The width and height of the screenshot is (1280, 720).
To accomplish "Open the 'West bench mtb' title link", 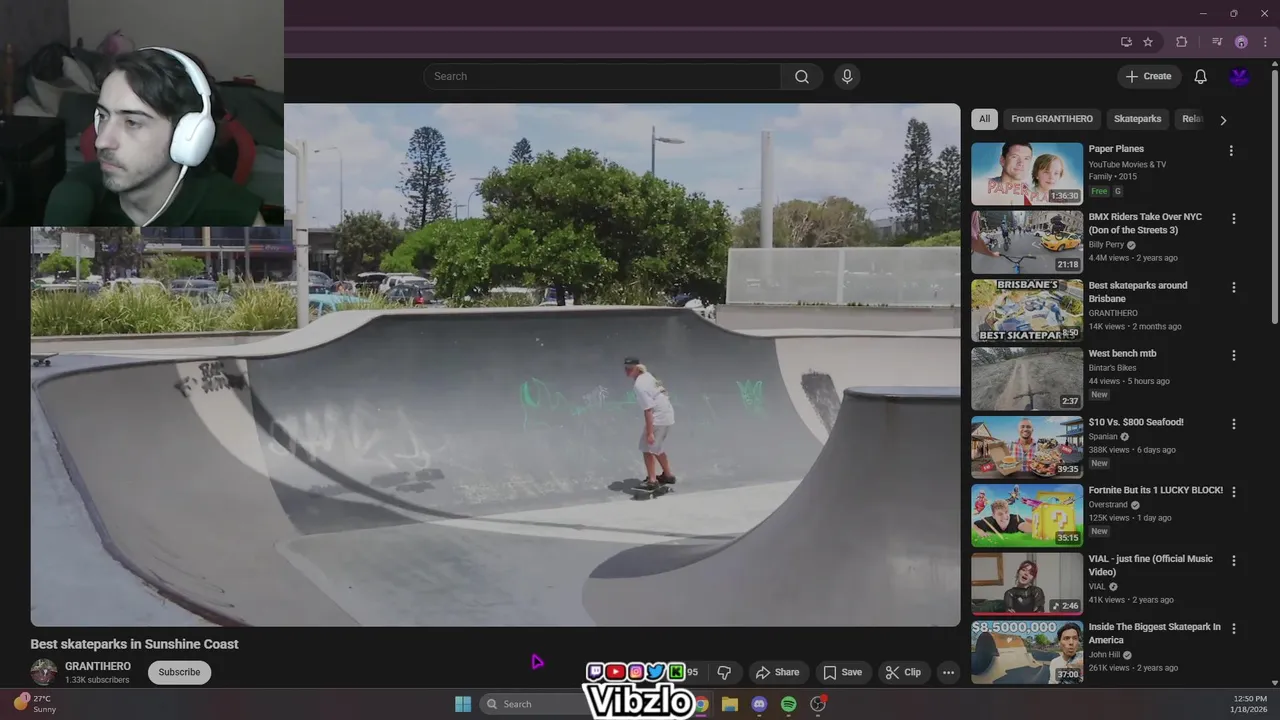I will click(1122, 354).
